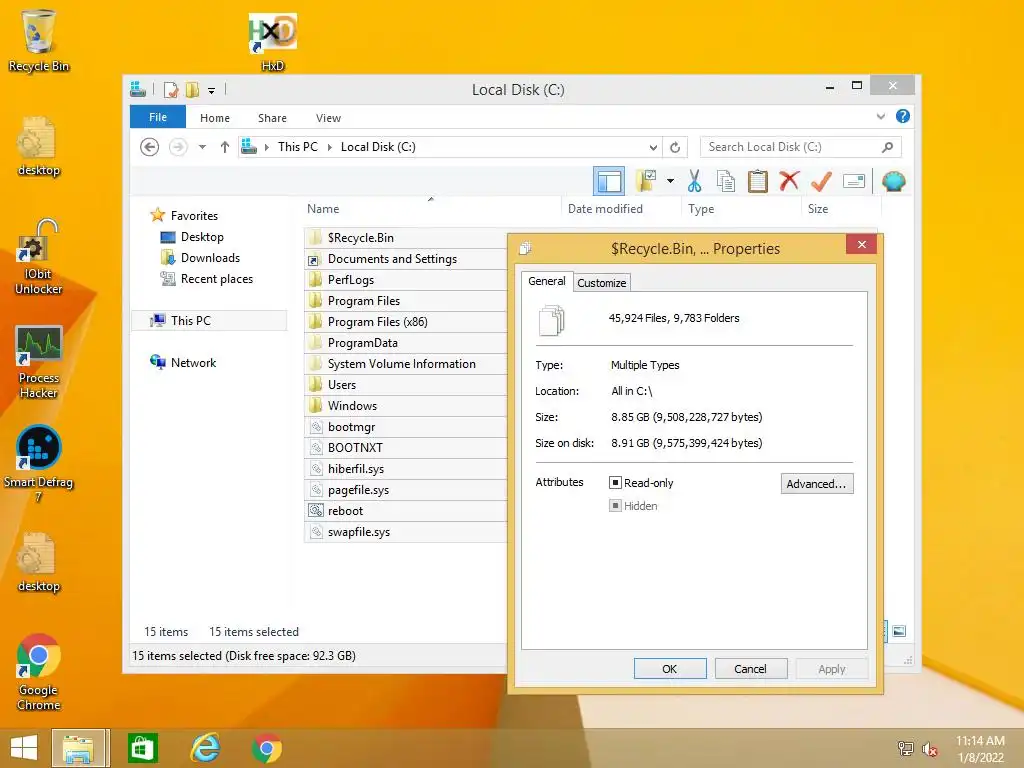Click the New folder quick access icon
Image resolution: width=1024 pixels, height=768 pixels.
tap(193, 89)
